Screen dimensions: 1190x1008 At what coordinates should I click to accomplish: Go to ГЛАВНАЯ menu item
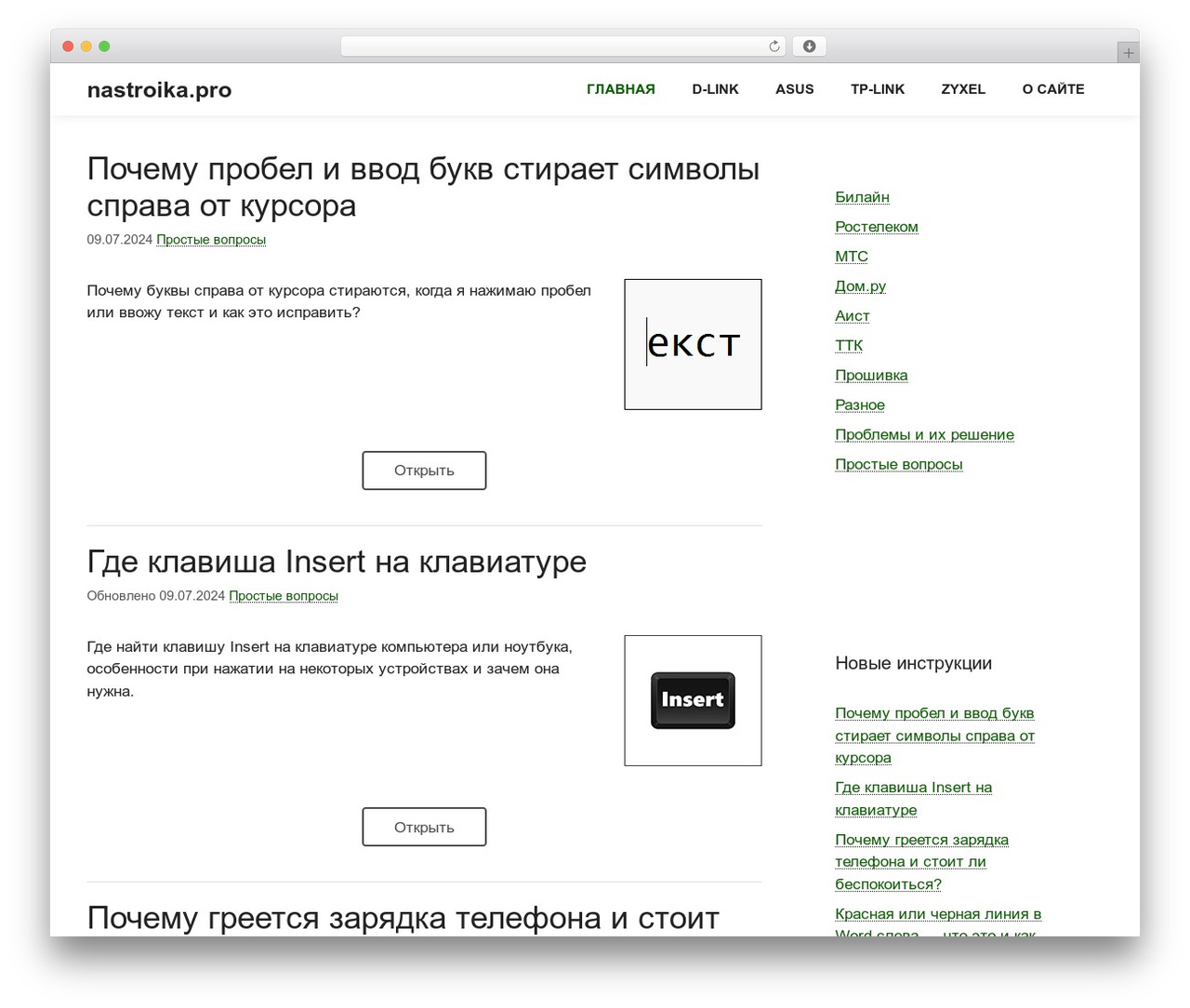coord(620,89)
